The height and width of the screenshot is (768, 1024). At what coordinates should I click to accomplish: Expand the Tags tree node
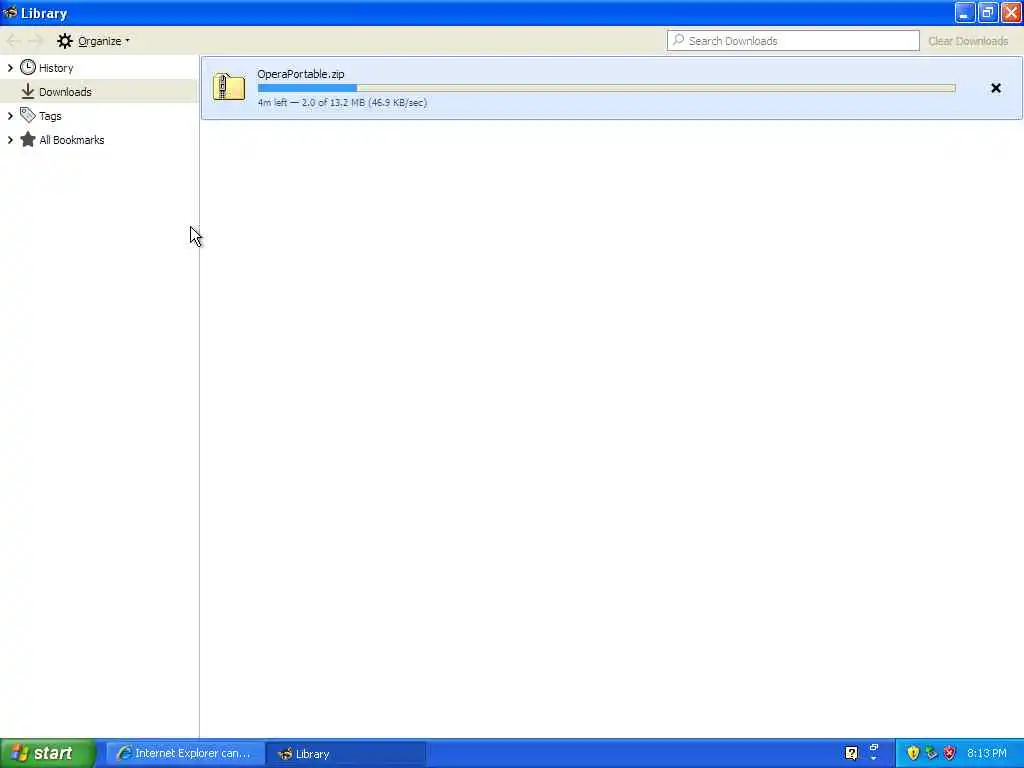[x=10, y=116]
